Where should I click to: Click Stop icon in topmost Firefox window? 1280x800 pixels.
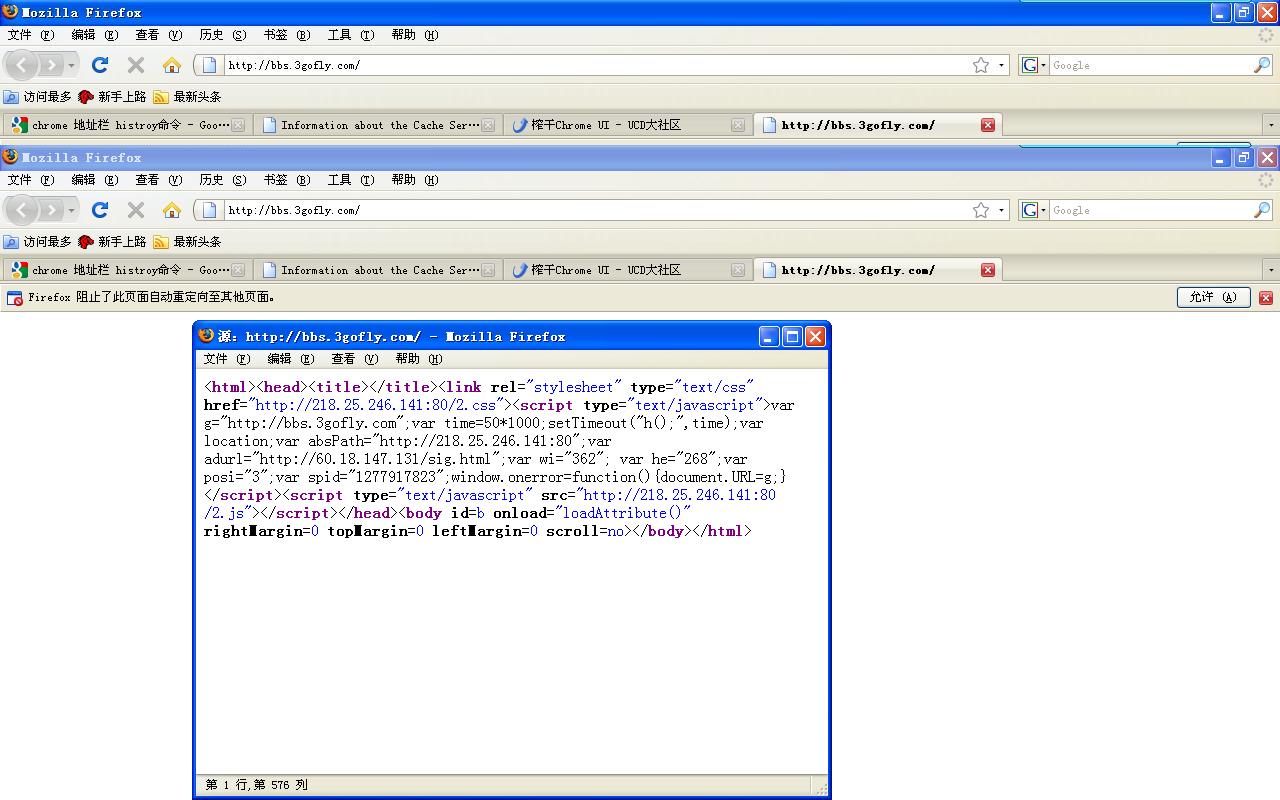[x=136, y=65]
